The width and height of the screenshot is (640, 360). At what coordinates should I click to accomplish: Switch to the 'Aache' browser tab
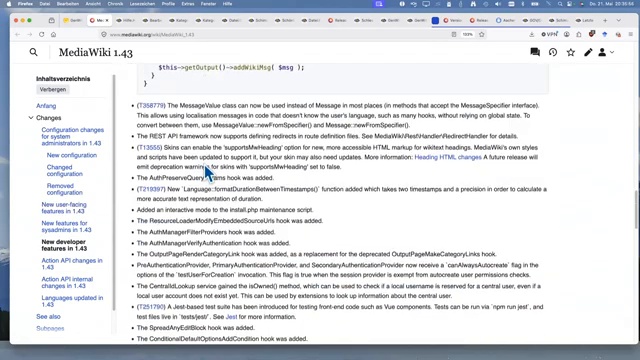click(505, 20)
